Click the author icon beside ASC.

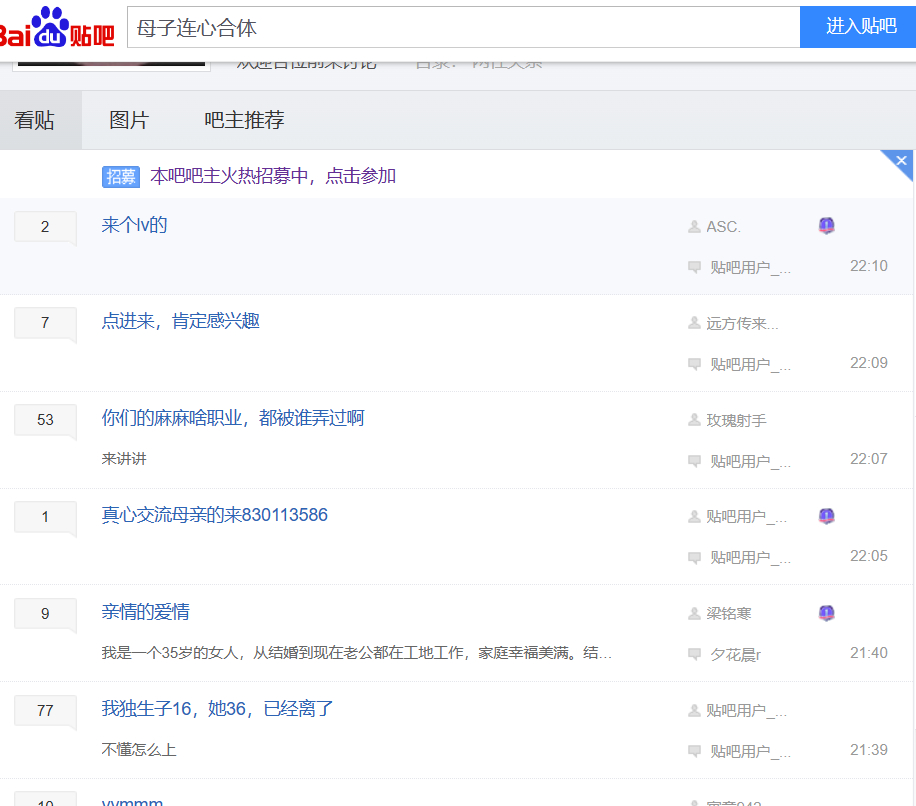(694, 227)
